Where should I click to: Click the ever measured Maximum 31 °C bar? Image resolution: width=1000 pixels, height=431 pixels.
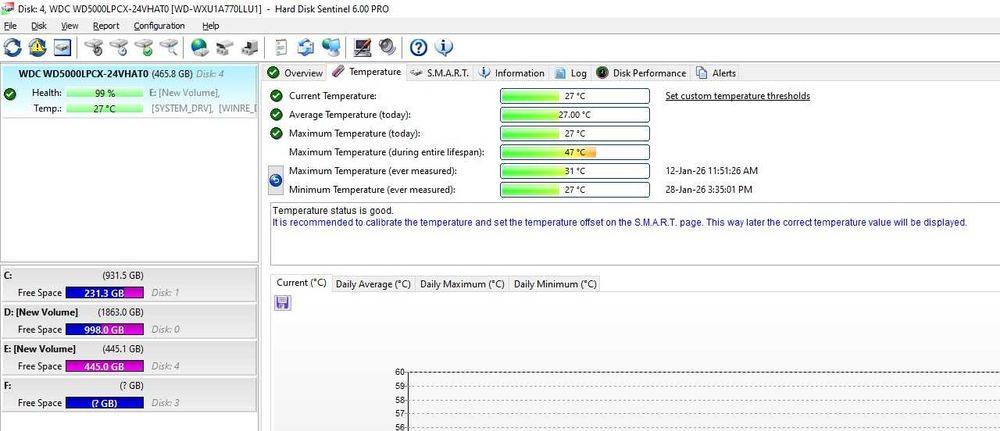(575, 171)
